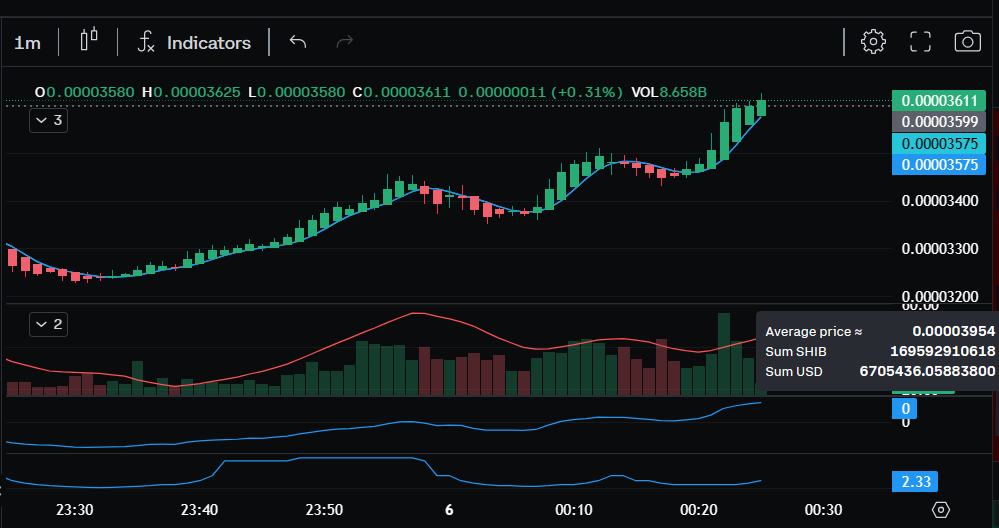
Task: Click the Sum USD value 6705436.05883800
Action: click(x=928, y=371)
